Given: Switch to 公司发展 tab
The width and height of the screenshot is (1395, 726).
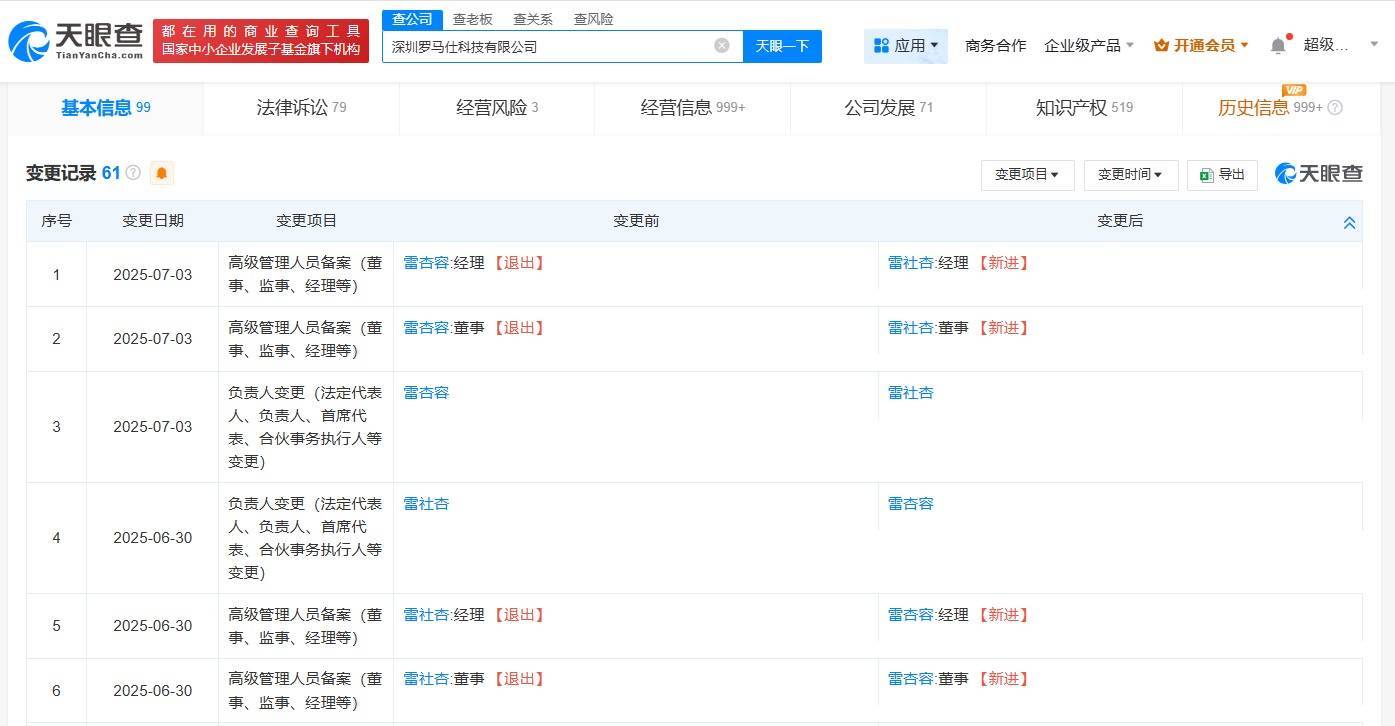Looking at the screenshot, I should pyautogui.click(x=888, y=108).
